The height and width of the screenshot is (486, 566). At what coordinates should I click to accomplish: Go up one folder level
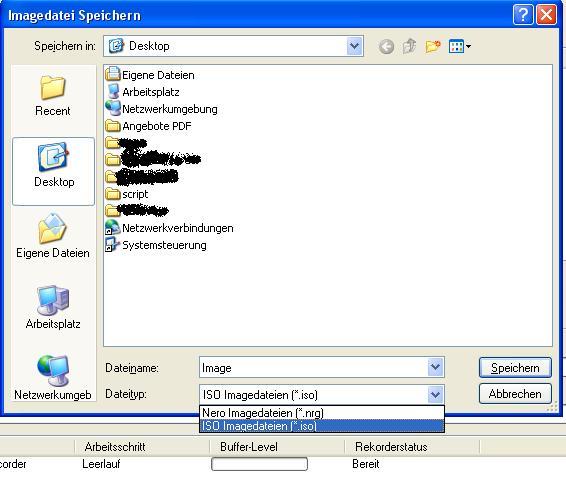(x=409, y=47)
